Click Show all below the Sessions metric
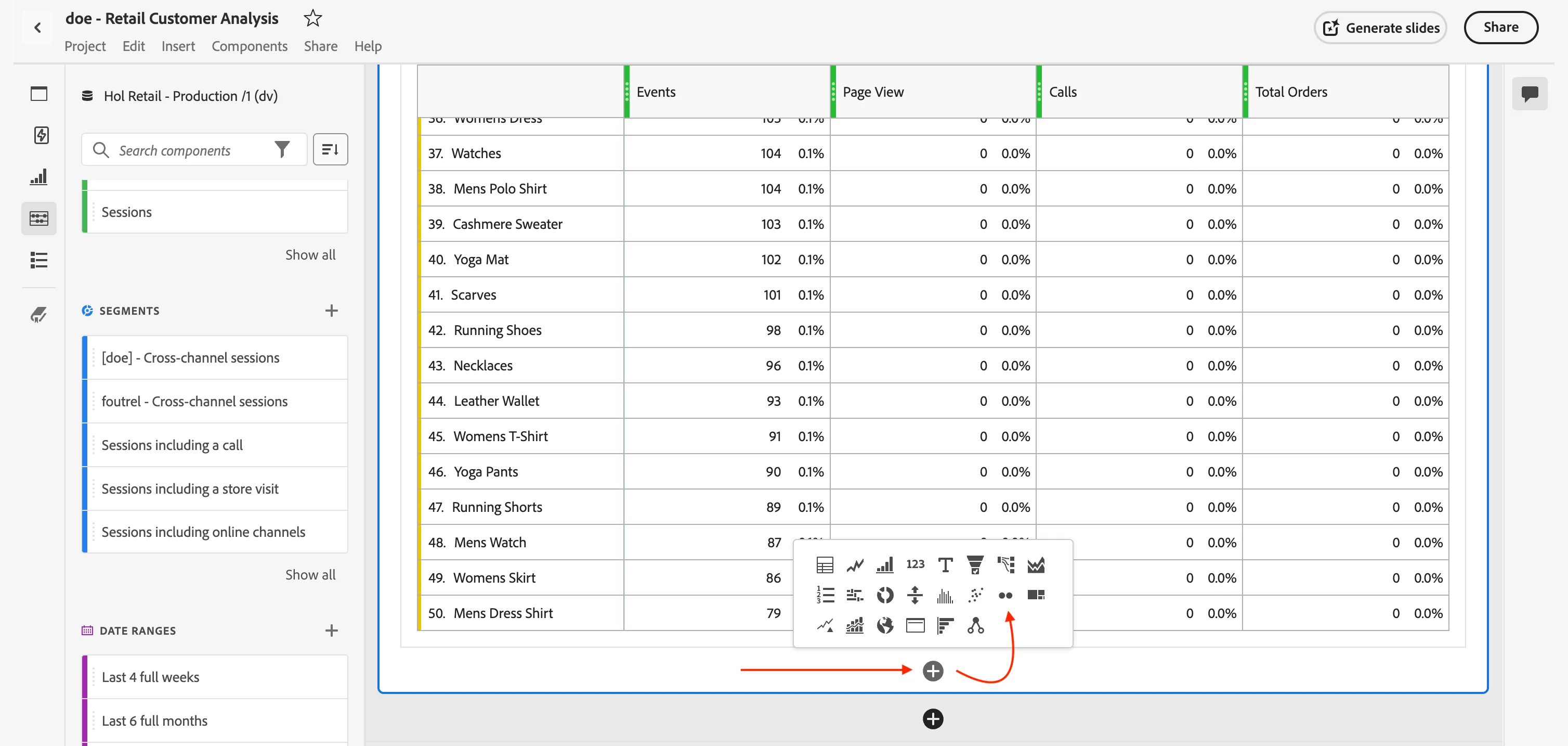 (310, 254)
